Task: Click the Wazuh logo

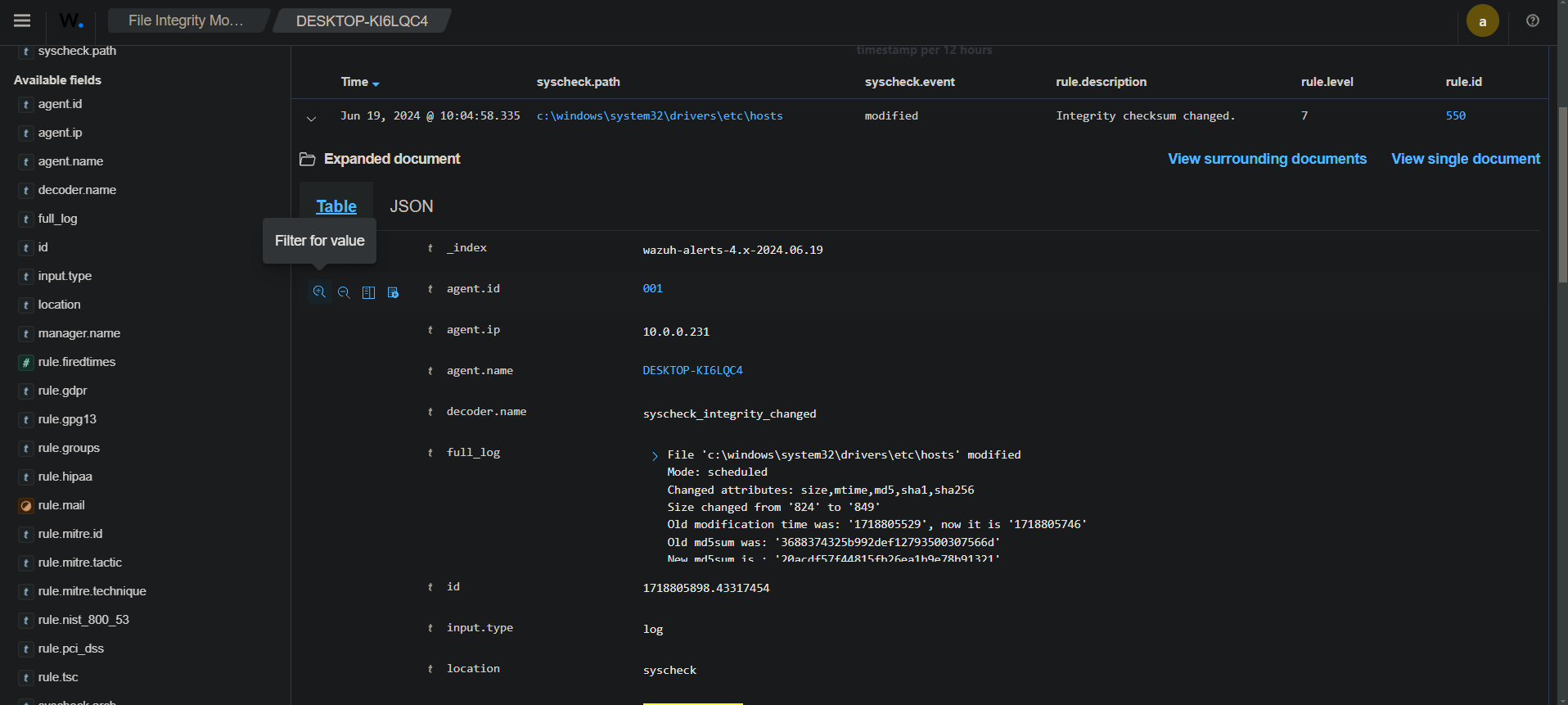Action: pyautogui.click(x=71, y=20)
